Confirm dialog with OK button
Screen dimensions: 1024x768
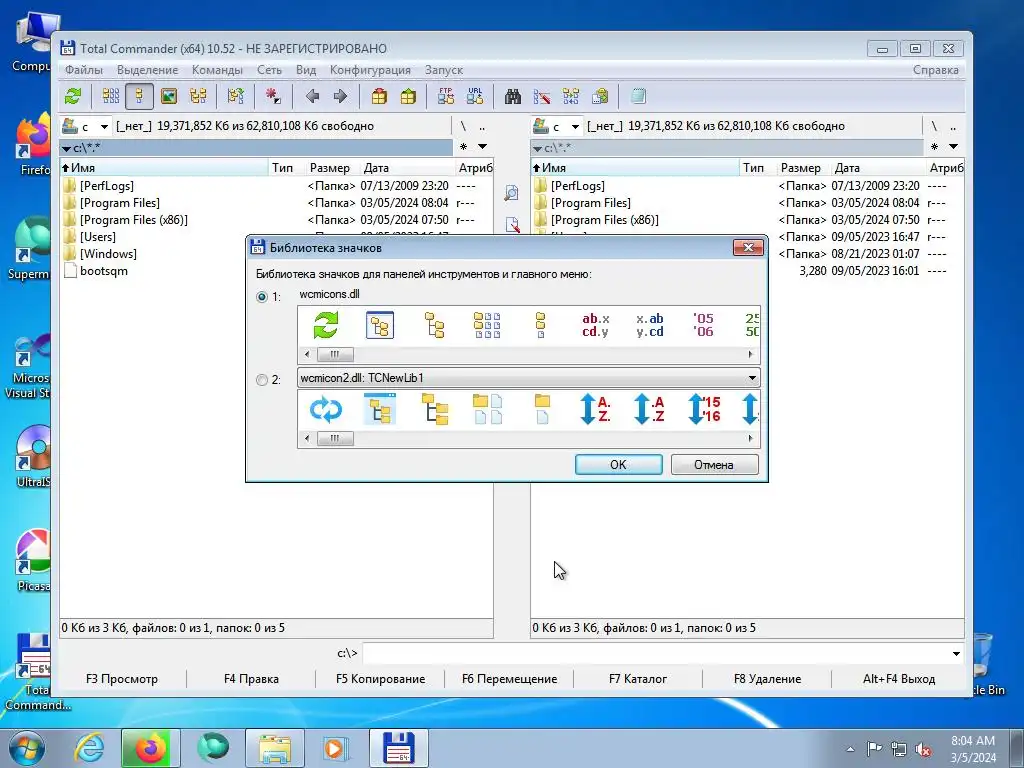tap(618, 465)
